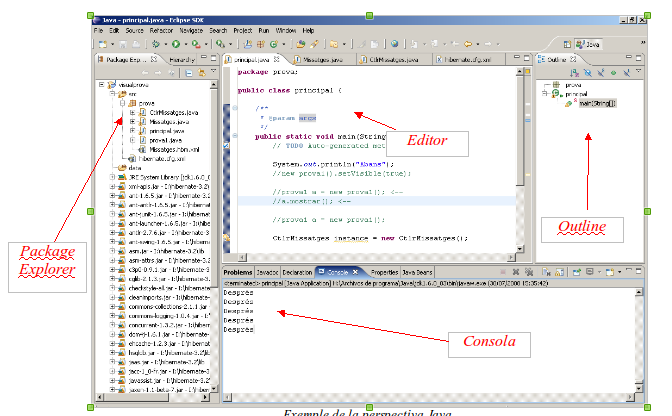The image size is (672, 416).
Task: Click Pin Console icon
Action: point(577,272)
